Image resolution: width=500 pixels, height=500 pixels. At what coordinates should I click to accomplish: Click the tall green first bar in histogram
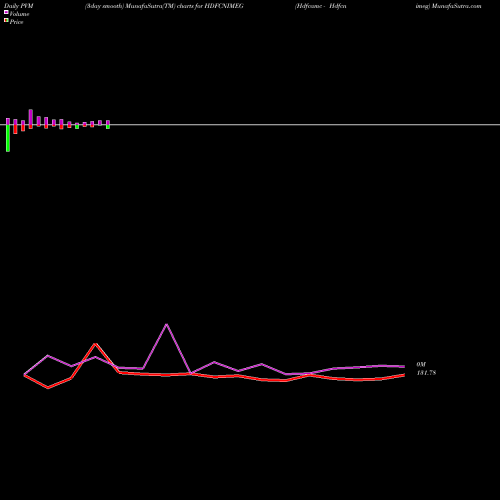tap(8, 138)
